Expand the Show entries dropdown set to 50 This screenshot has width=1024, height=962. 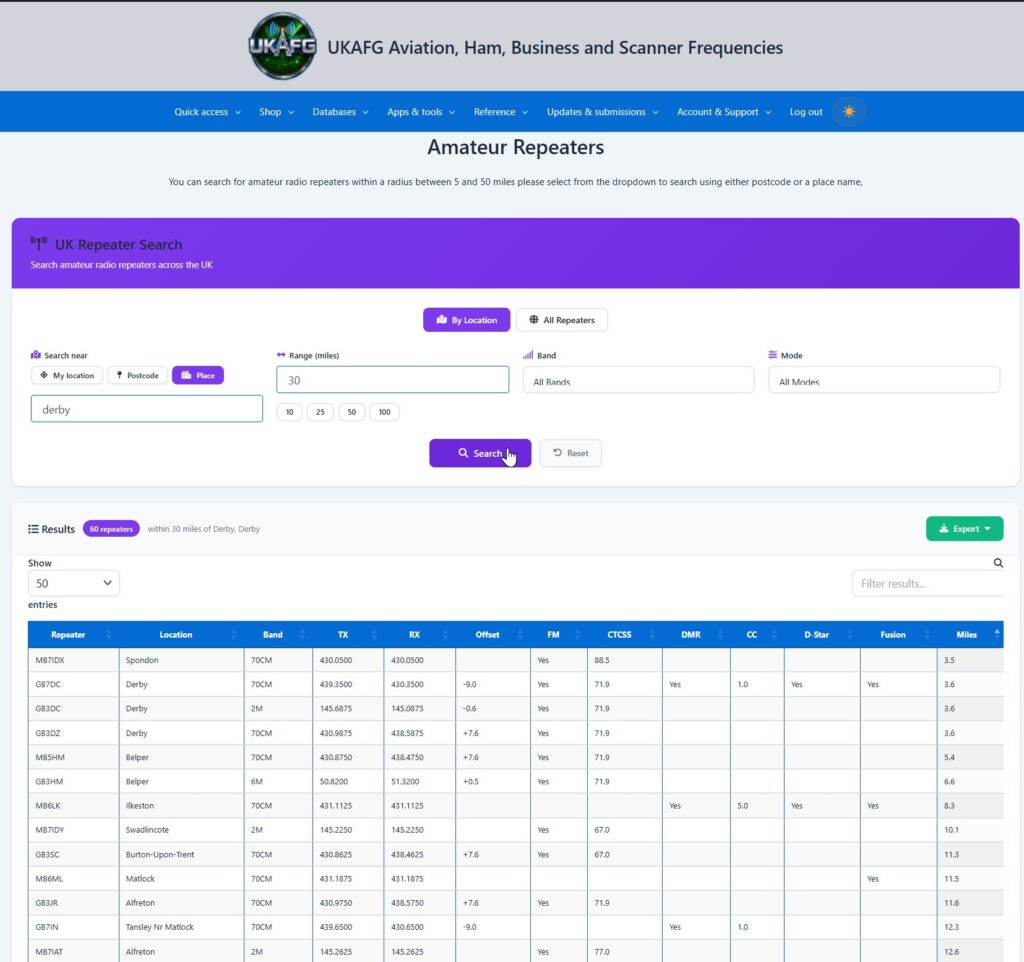[74, 583]
